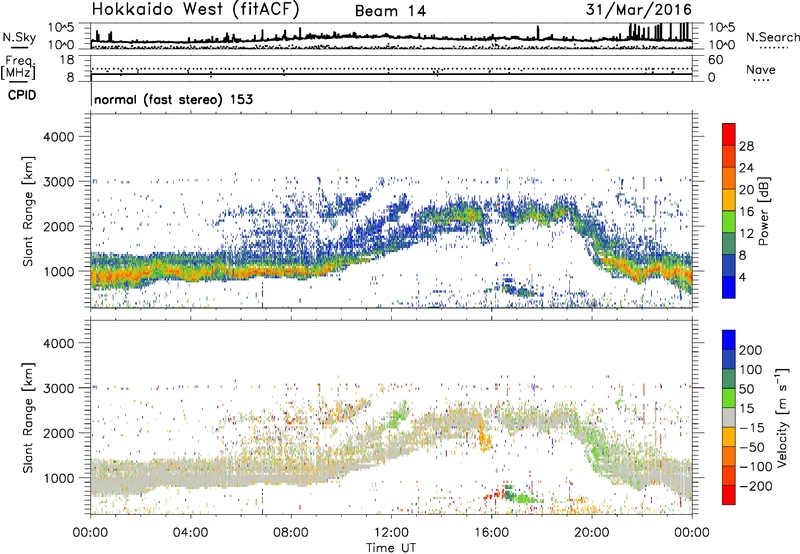This screenshot has width=800, height=554.
Task: Click the '04:00' time axis tick label
Action: [190, 533]
